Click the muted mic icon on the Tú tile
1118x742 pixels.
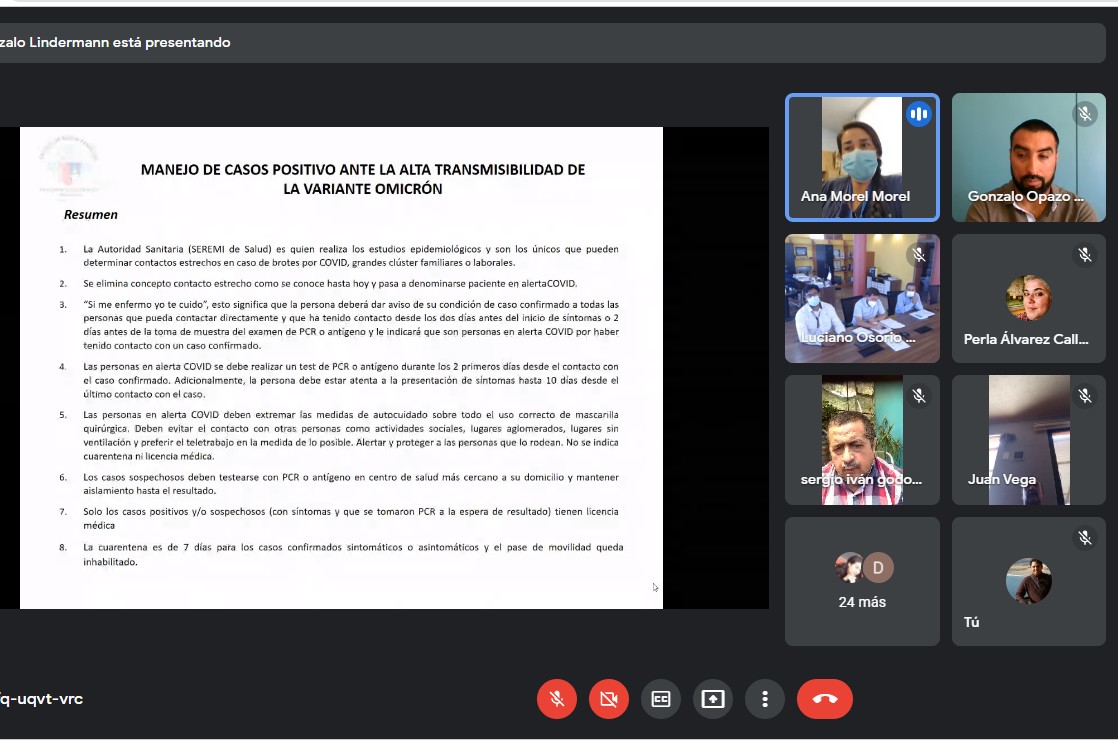pyautogui.click(x=1085, y=538)
